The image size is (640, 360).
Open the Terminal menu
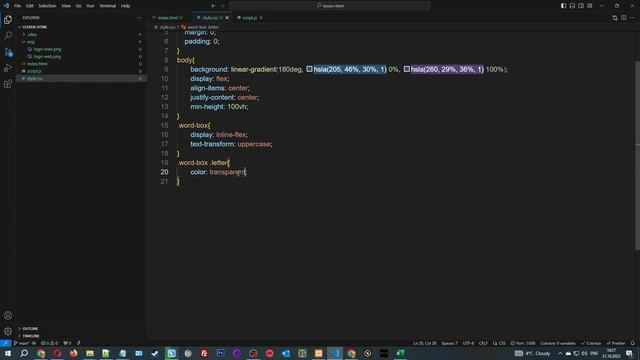108,6
